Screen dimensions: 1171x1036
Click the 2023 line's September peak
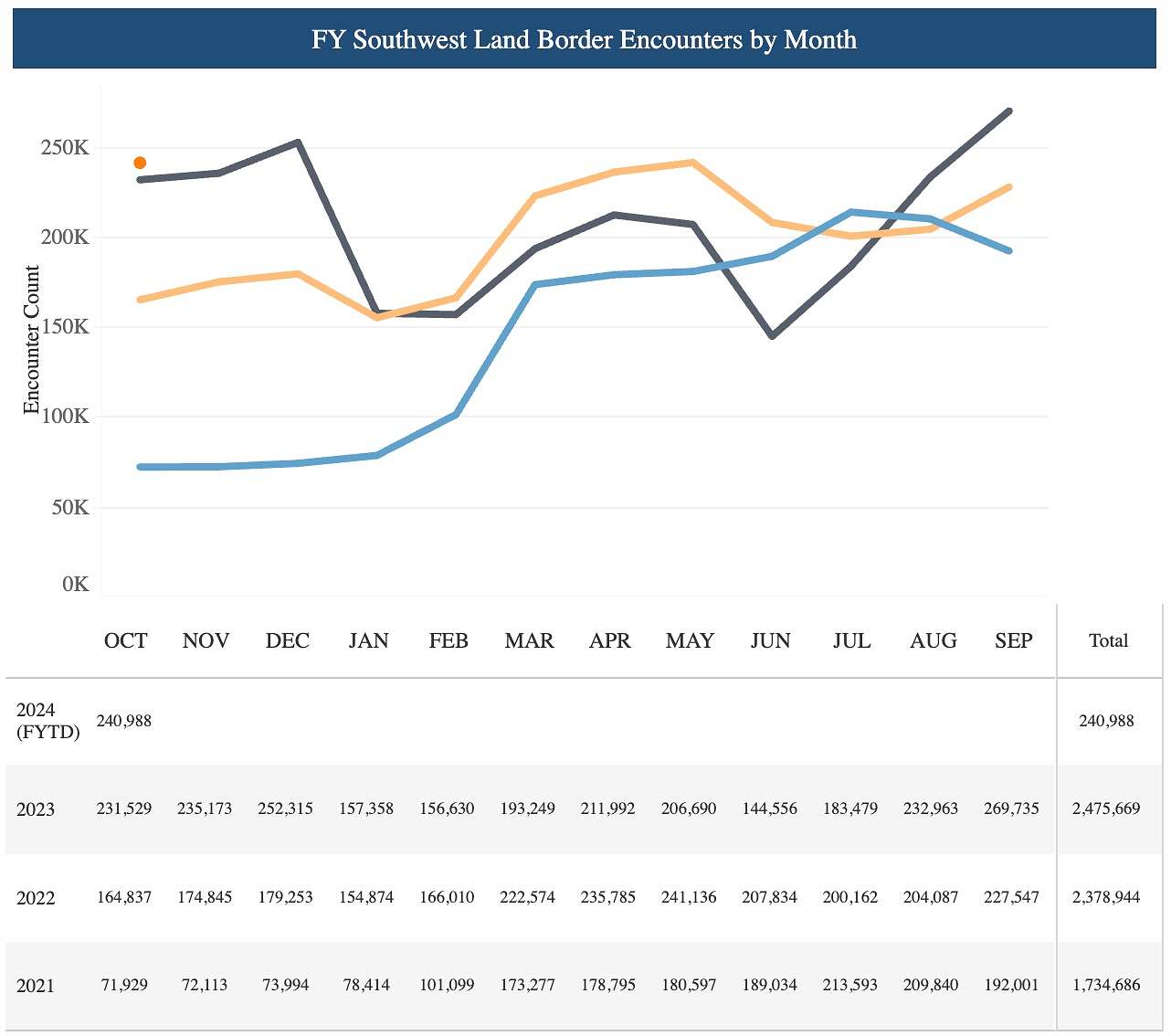[x=1008, y=111]
